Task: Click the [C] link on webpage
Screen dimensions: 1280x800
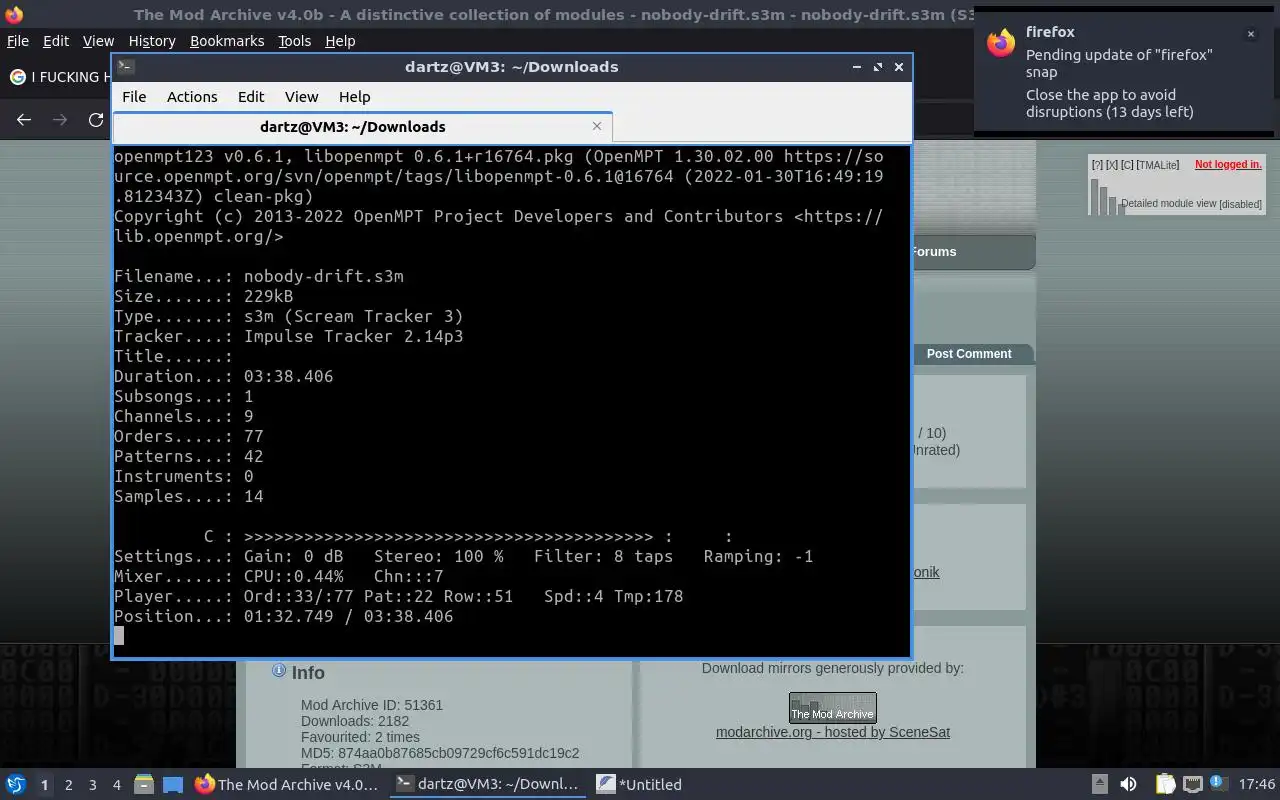Action: click(1127, 164)
